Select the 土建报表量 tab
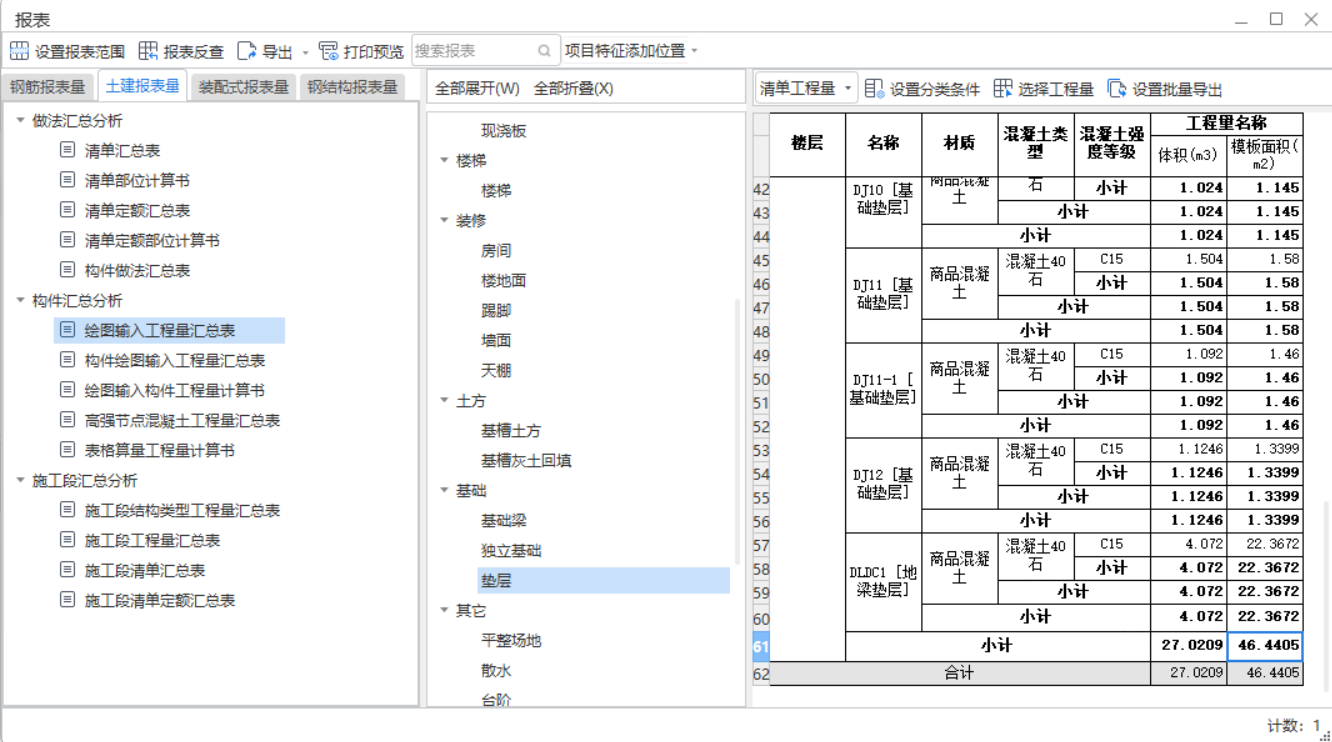This screenshot has width=1332, height=742. coord(142,86)
